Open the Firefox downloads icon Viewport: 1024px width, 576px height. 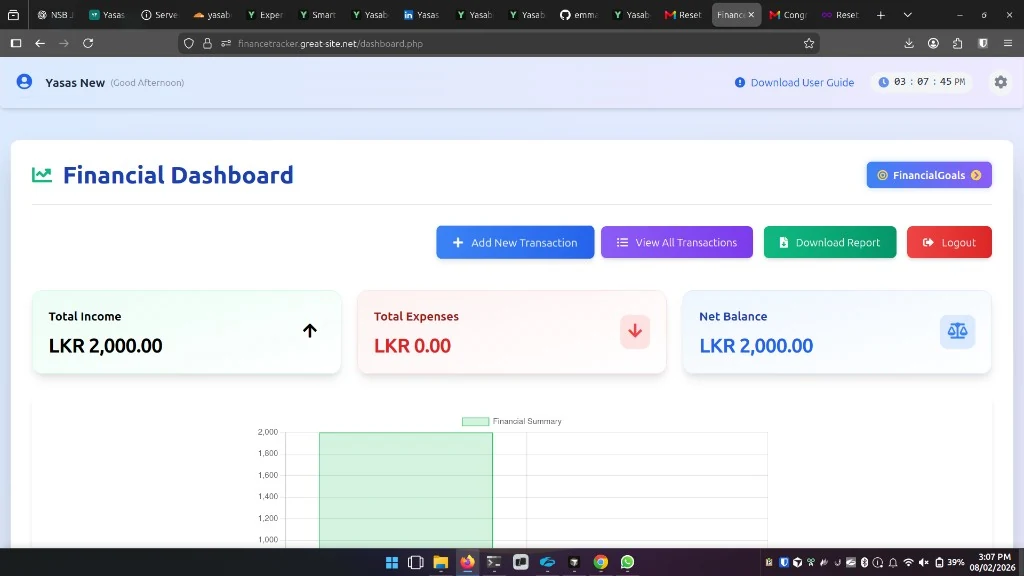(908, 44)
